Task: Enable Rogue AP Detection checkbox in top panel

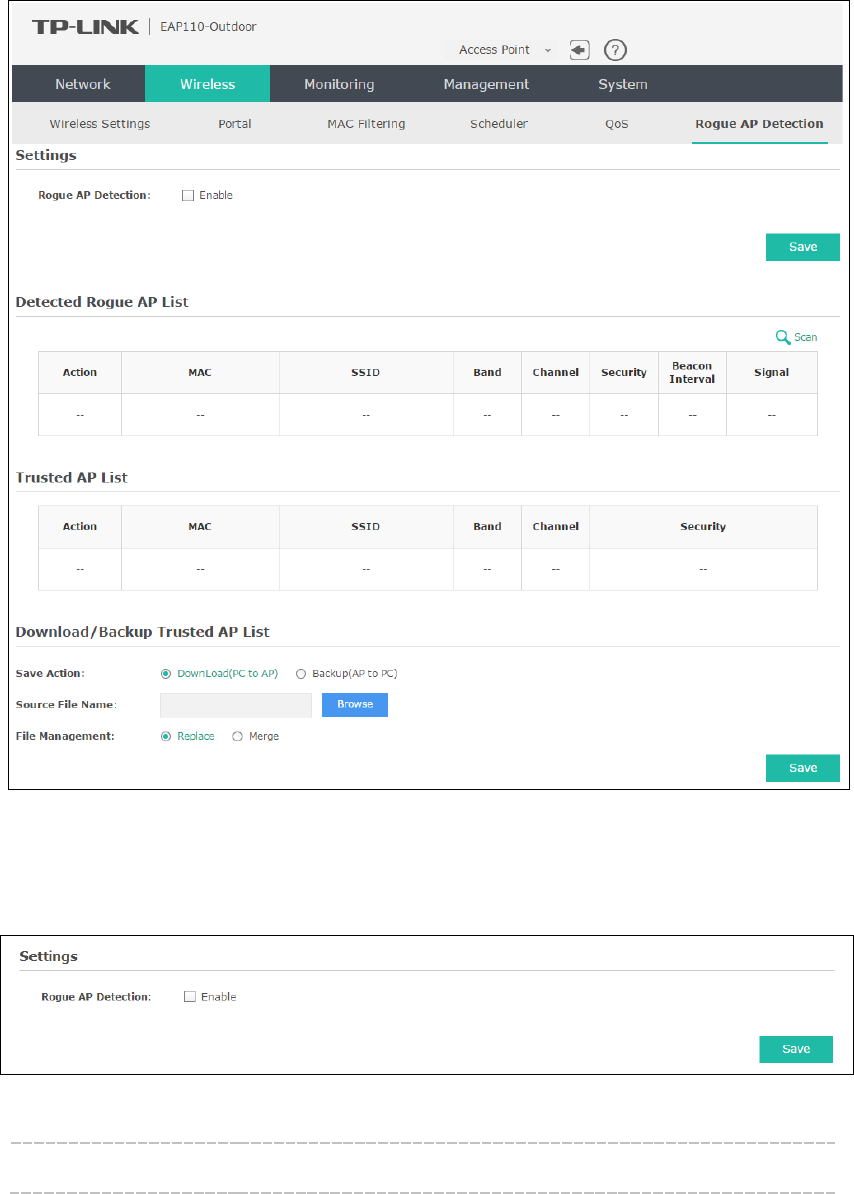Action: click(x=187, y=196)
